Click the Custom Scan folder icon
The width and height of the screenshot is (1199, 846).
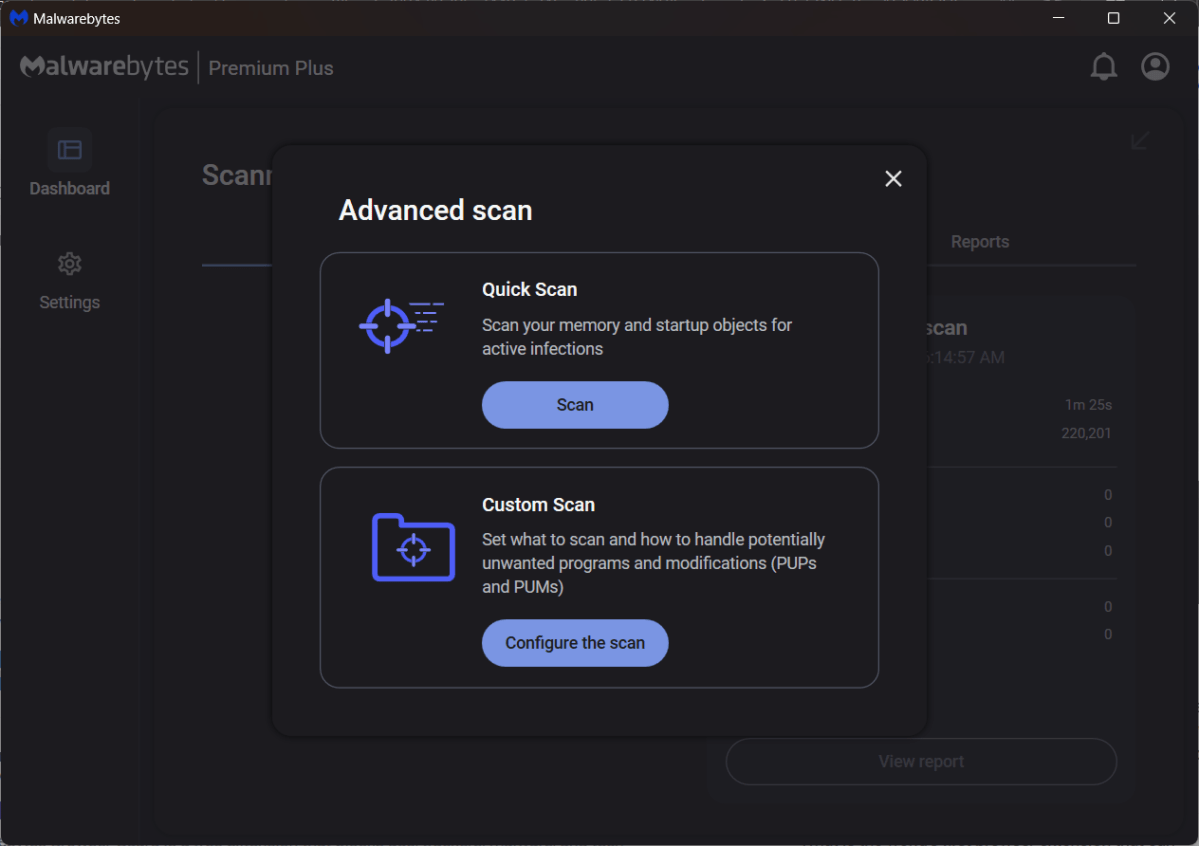point(414,547)
